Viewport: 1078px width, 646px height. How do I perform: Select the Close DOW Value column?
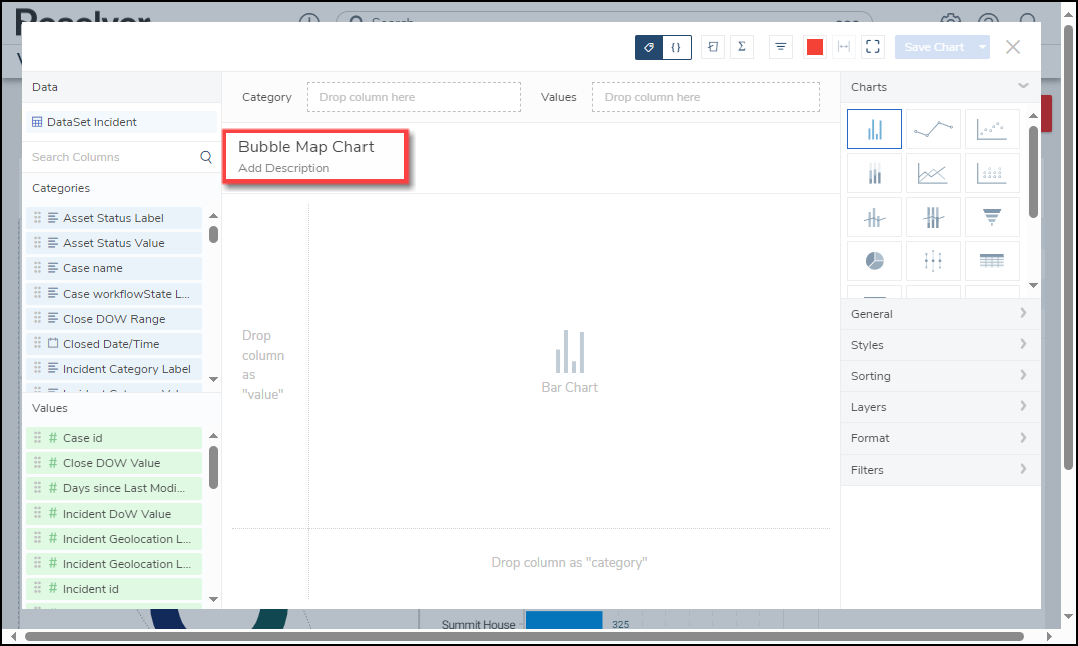(114, 463)
